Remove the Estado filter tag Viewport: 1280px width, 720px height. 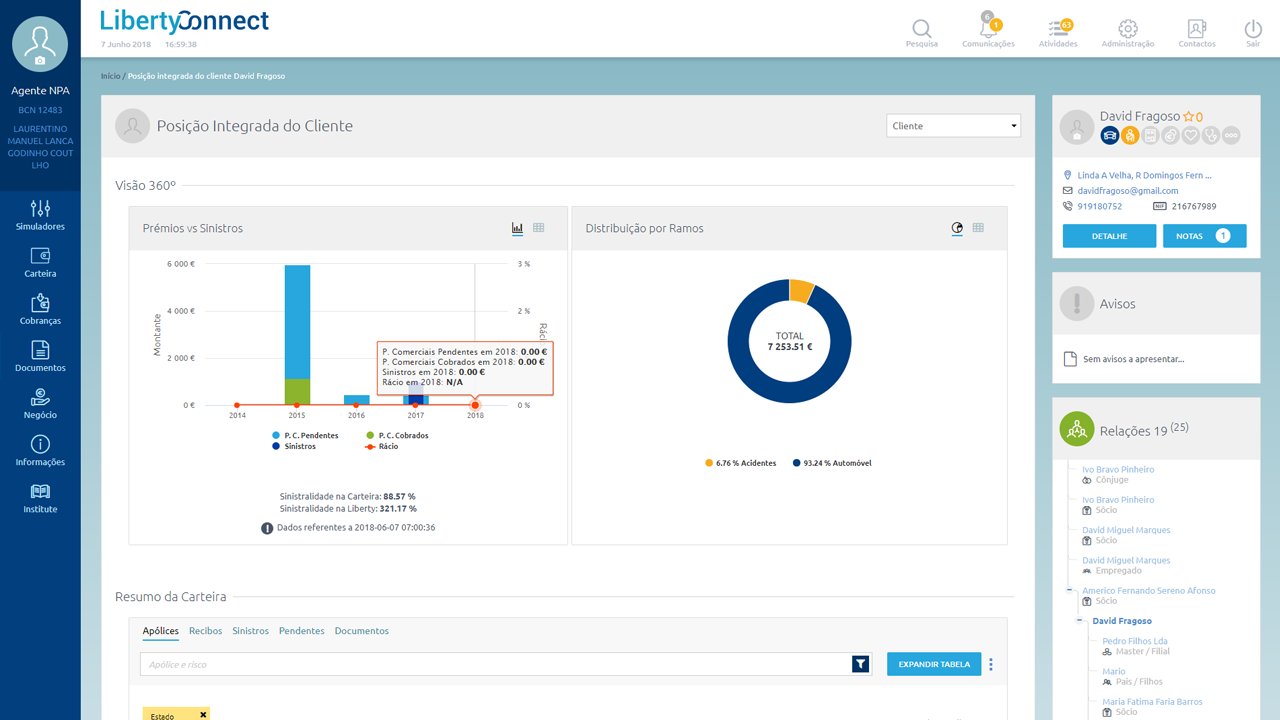(x=203, y=714)
